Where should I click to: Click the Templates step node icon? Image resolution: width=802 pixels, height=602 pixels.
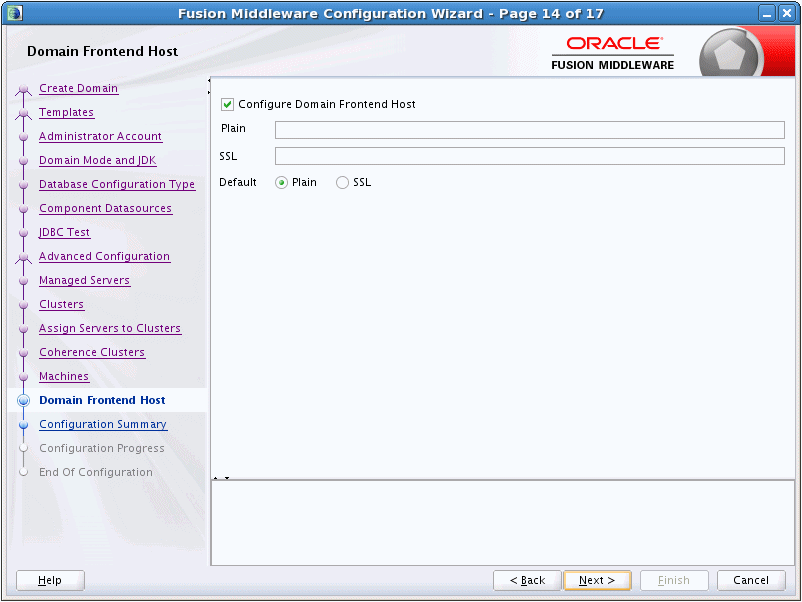click(24, 114)
